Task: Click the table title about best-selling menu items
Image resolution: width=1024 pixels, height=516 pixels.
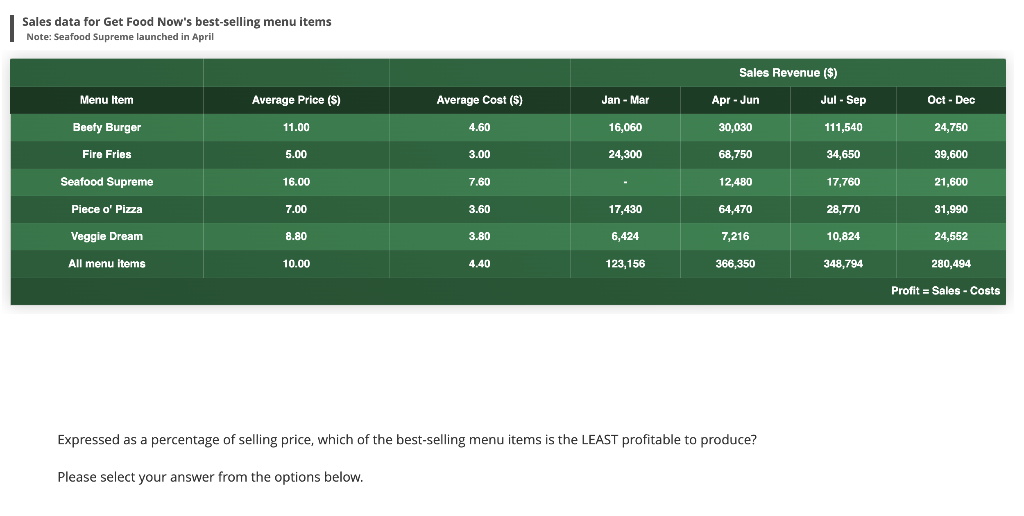Action: [177, 21]
